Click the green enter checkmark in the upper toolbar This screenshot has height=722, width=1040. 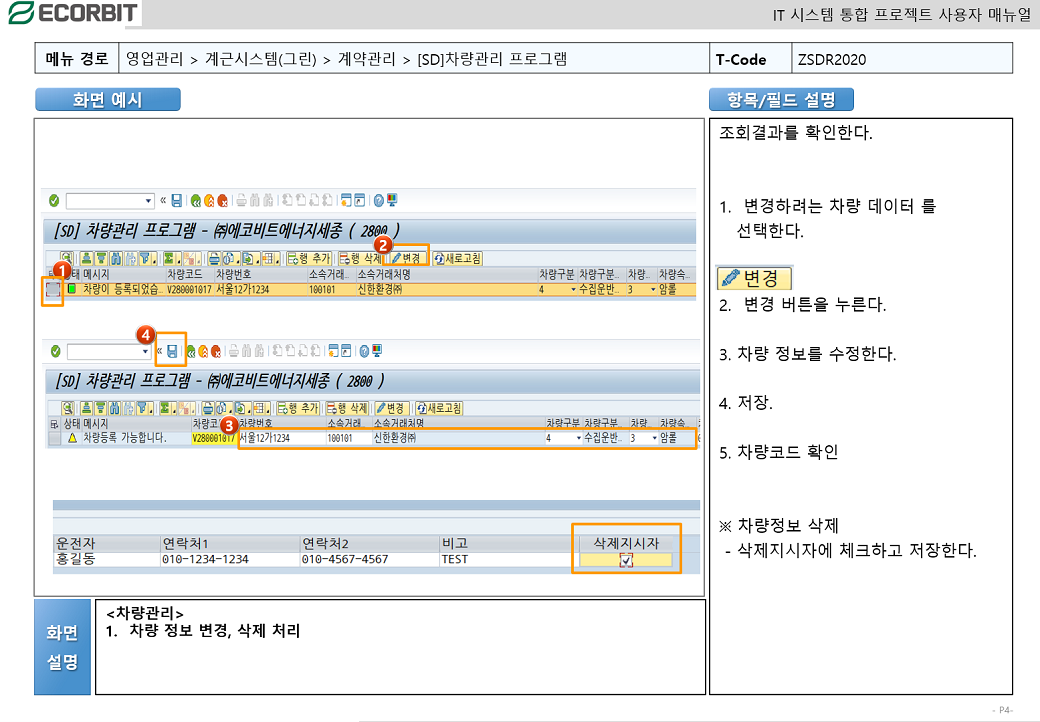coord(54,200)
